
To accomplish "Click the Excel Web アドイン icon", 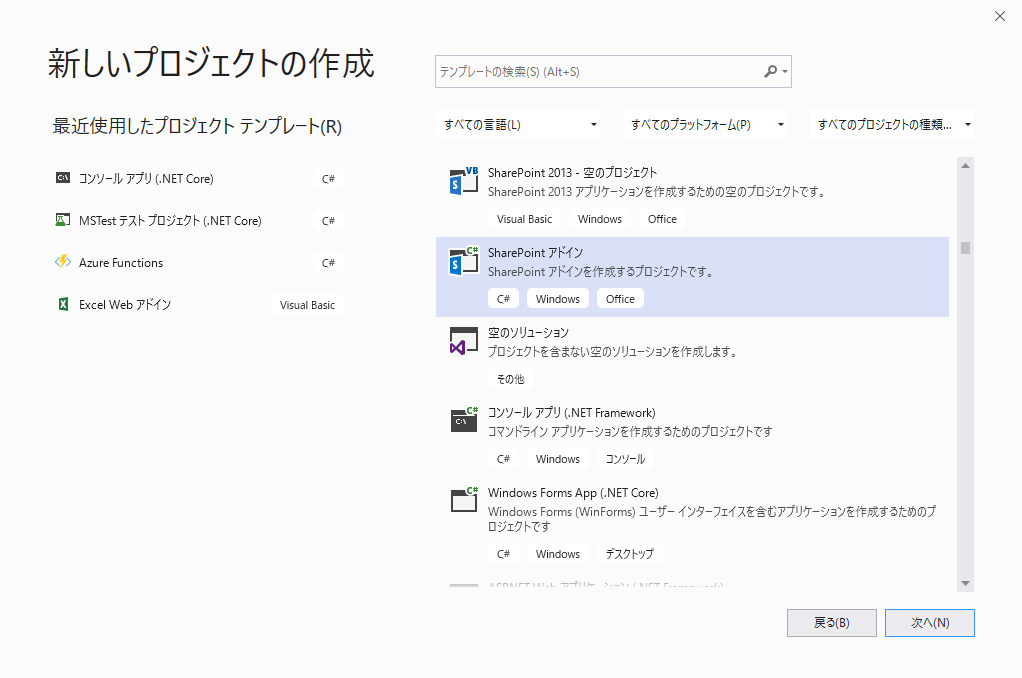I will point(63,305).
